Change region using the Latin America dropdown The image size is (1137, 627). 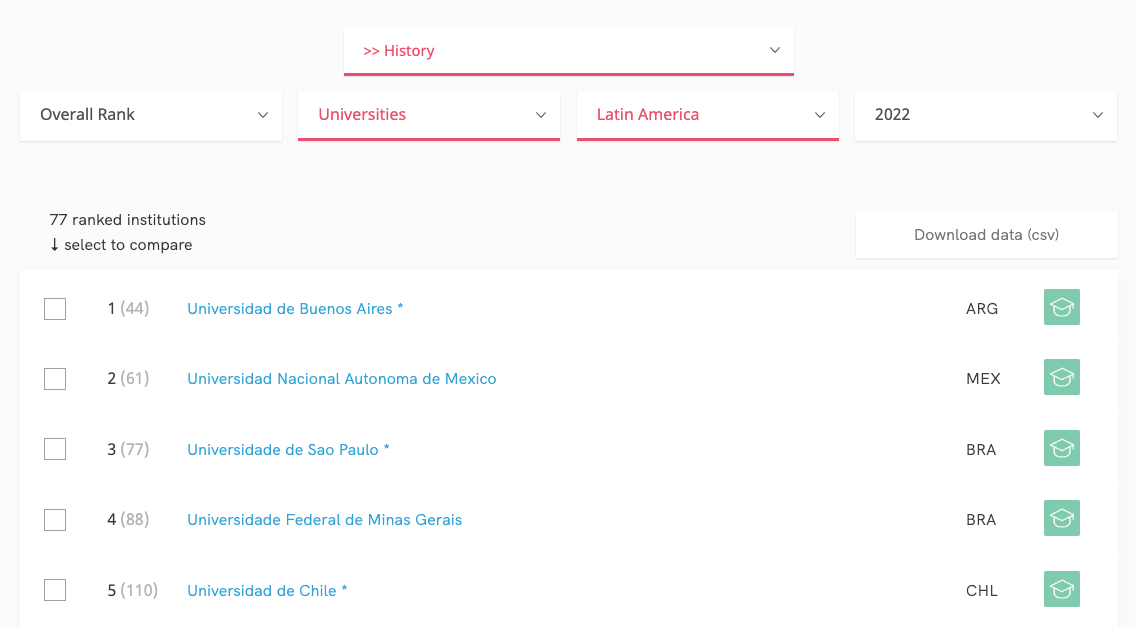707,114
